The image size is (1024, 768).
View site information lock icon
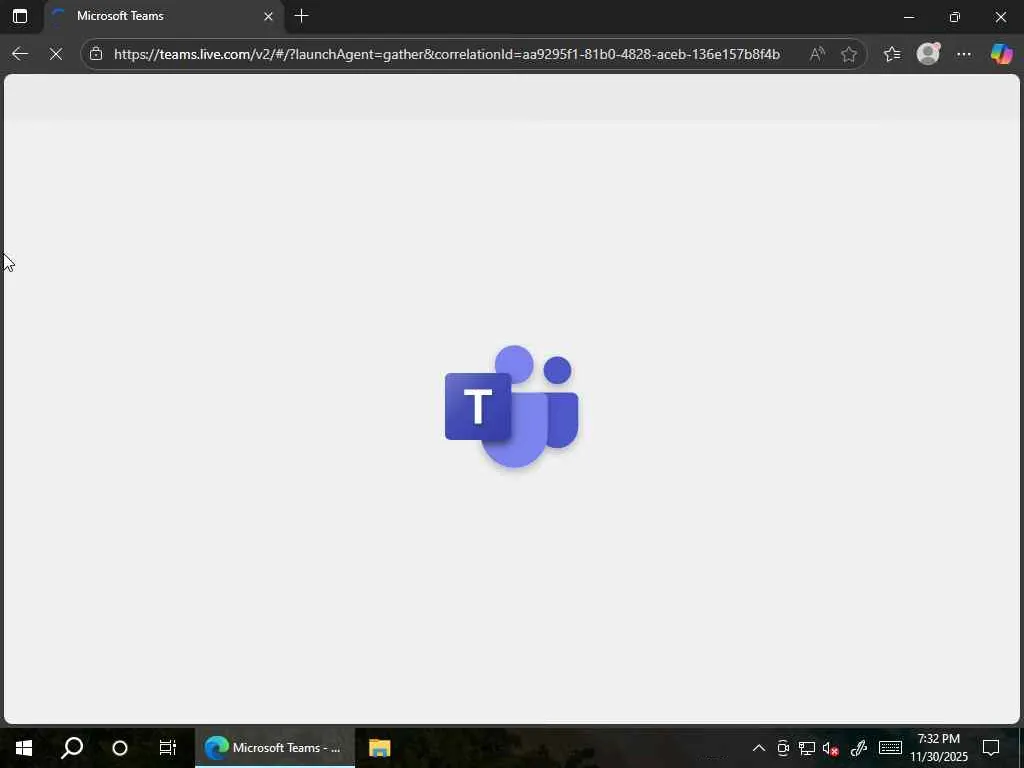click(96, 54)
